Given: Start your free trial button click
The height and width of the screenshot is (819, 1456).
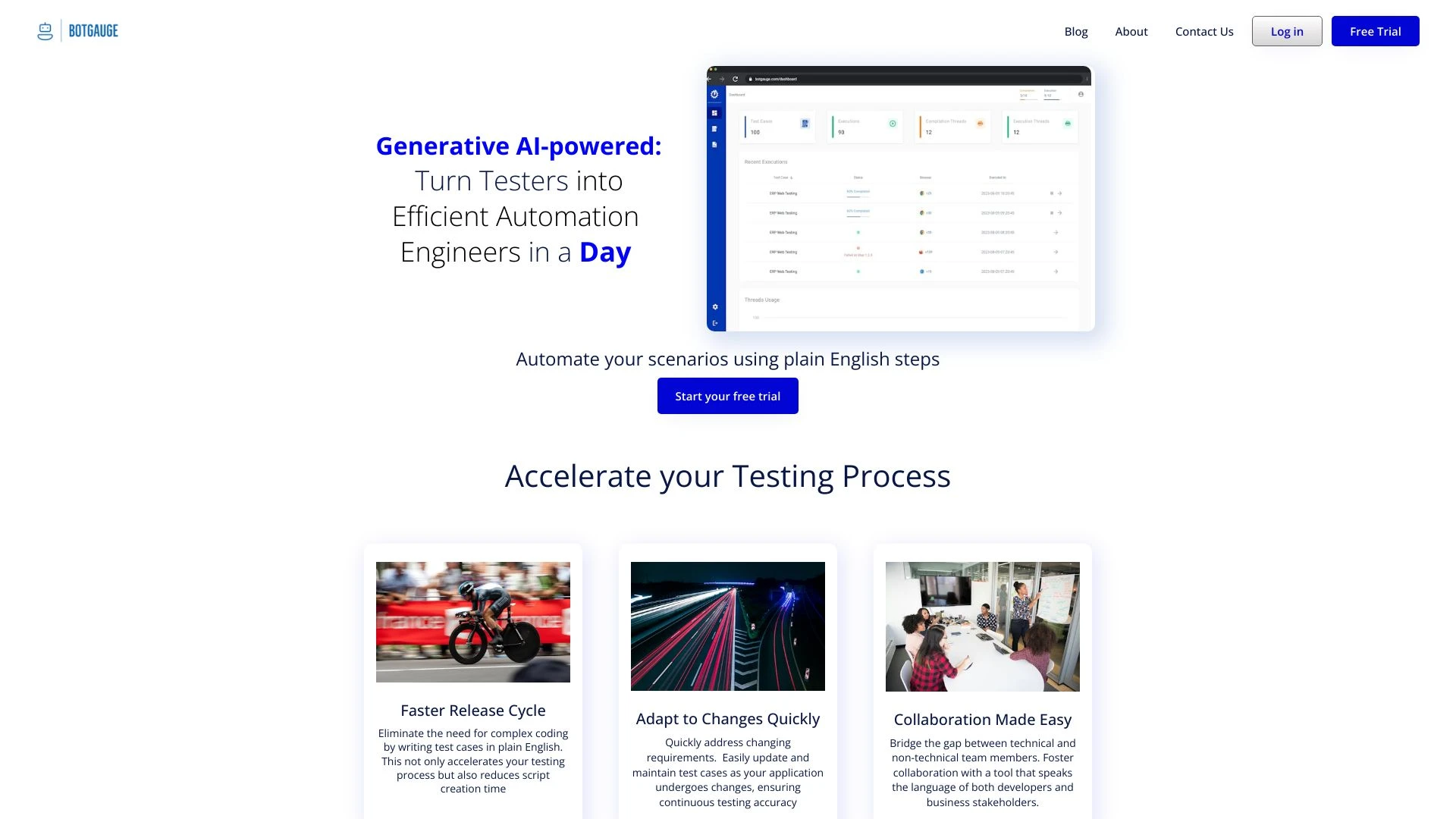Looking at the screenshot, I should coord(728,395).
